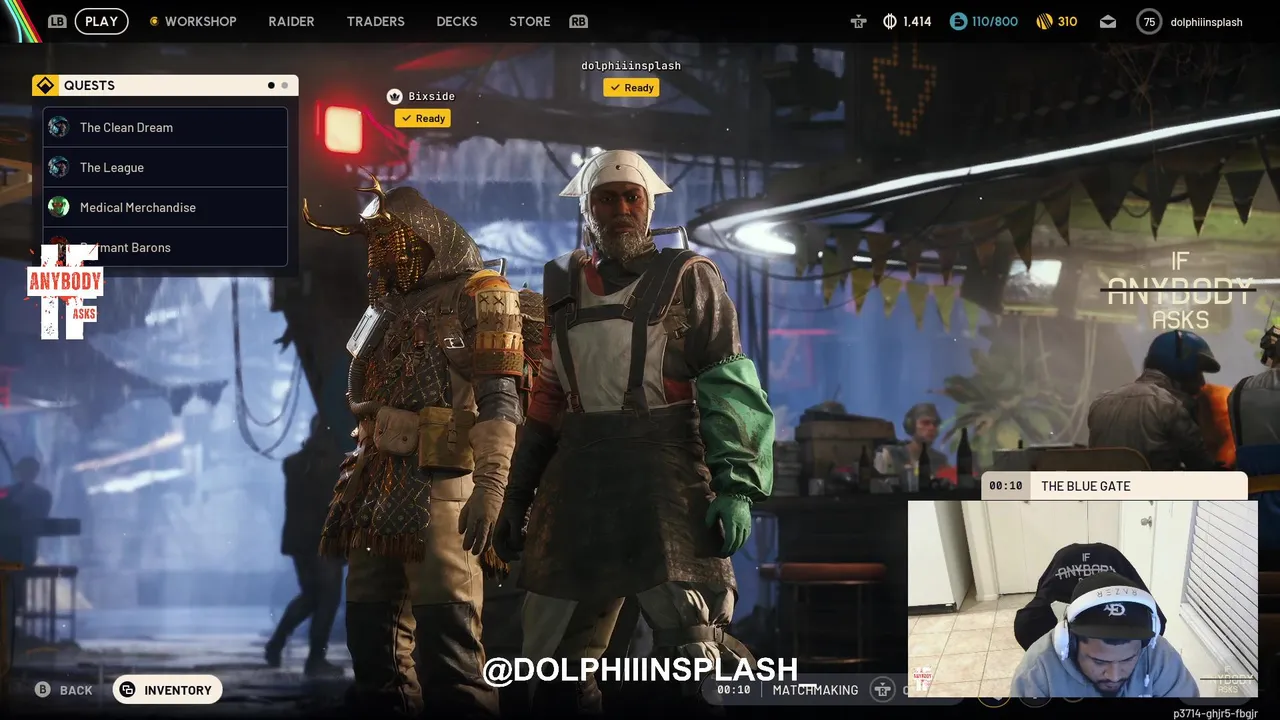Screen dimensions: 1280x720
Task: Click the 00:10 matchmaking timer
Action: click(x=733, y=690)
